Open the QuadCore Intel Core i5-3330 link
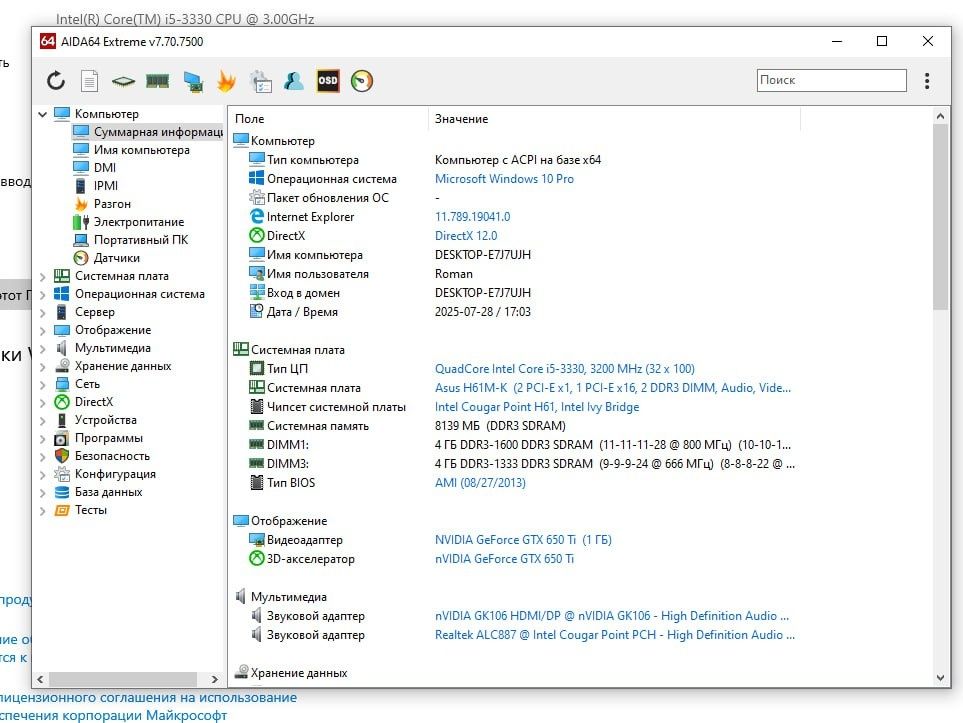The width and height of the screenshot is (963, 723). 564,369
